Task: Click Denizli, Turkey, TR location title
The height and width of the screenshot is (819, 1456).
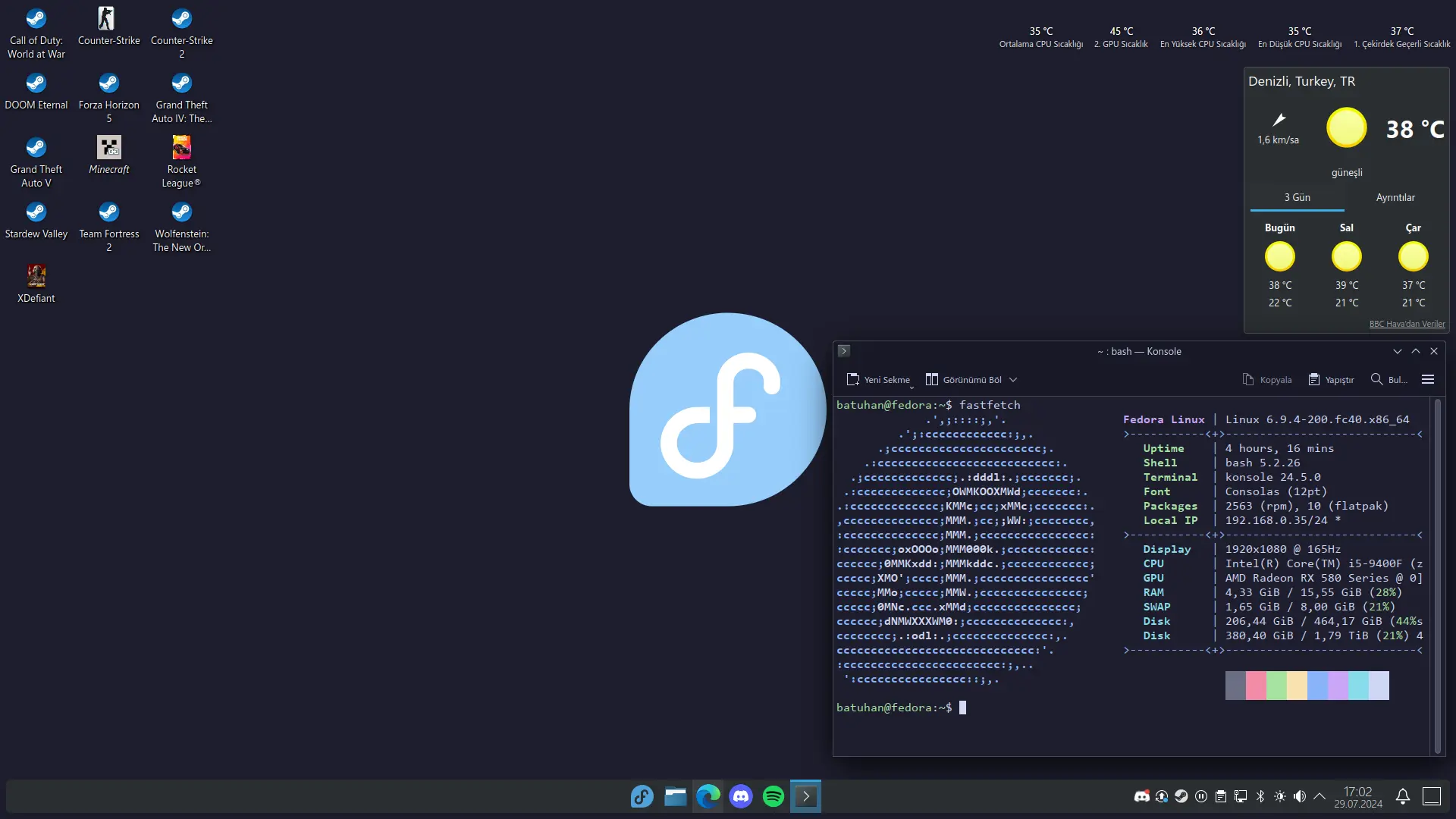Action: pos(1302,82)
